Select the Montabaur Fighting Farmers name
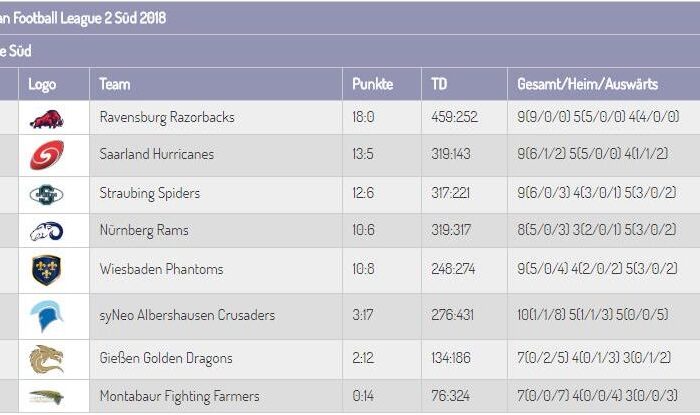700x415 pixels. [x=177, y=397]
